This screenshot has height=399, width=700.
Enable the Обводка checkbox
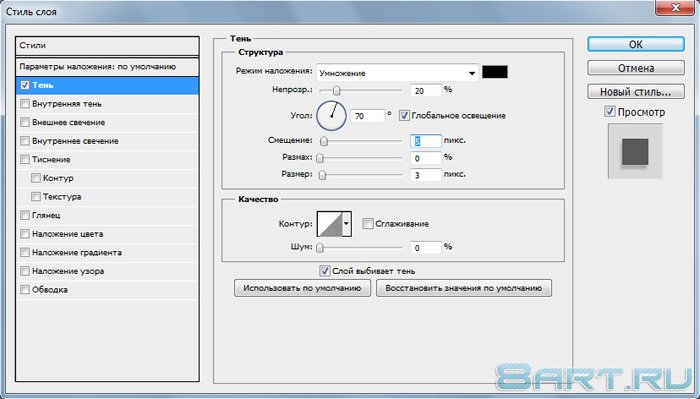25,290
